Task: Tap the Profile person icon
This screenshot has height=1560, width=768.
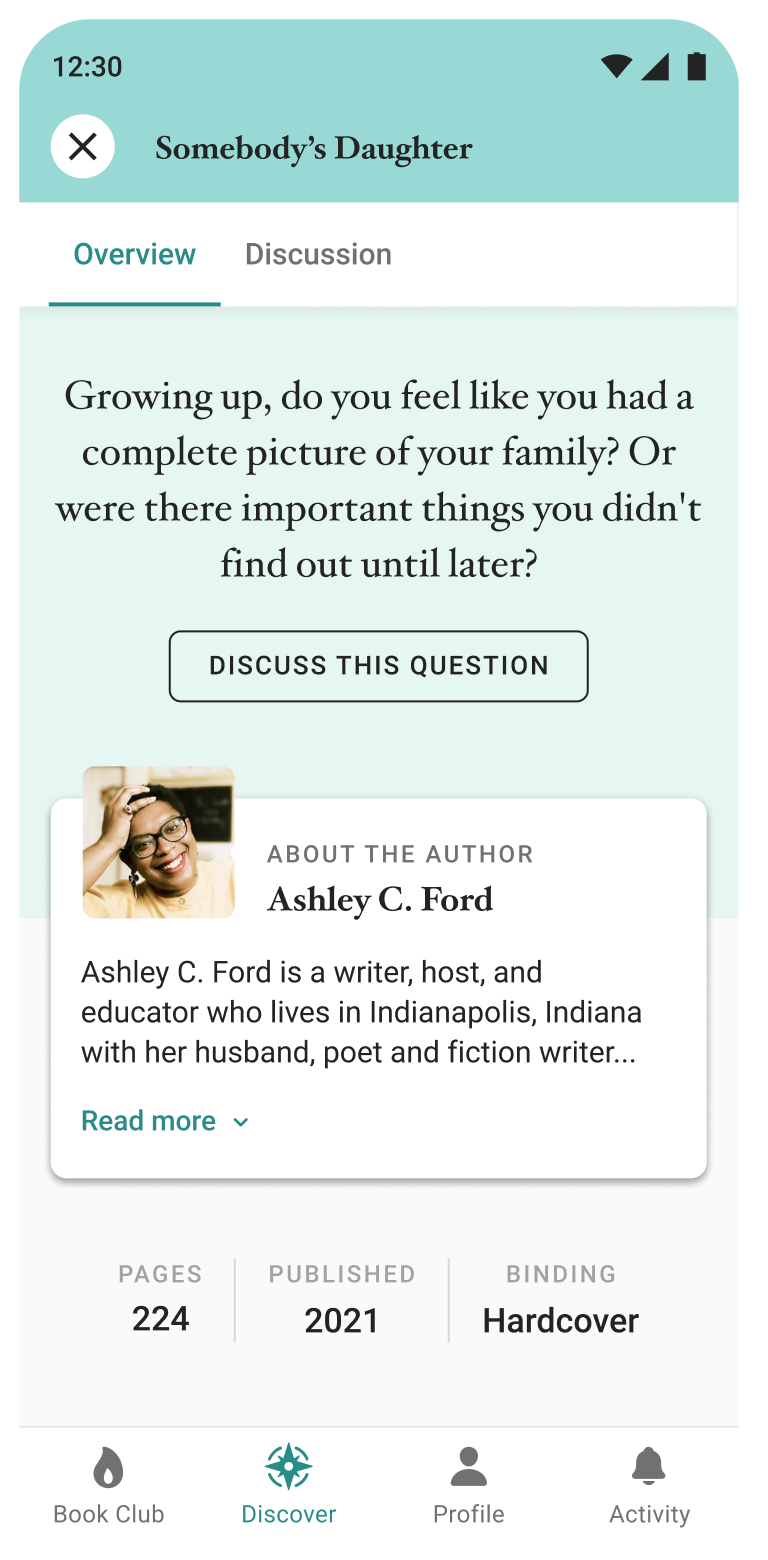Action: click(468, 1467)
